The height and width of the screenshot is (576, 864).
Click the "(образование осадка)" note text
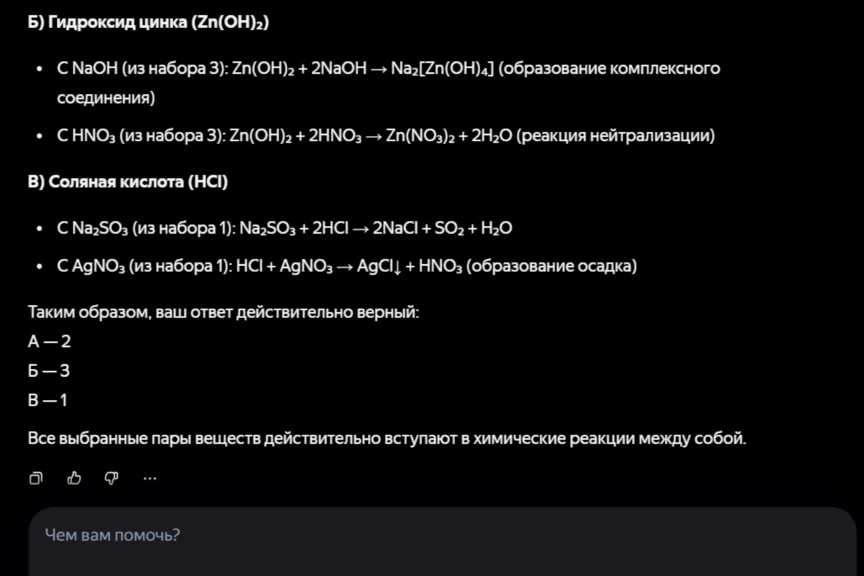551,266
